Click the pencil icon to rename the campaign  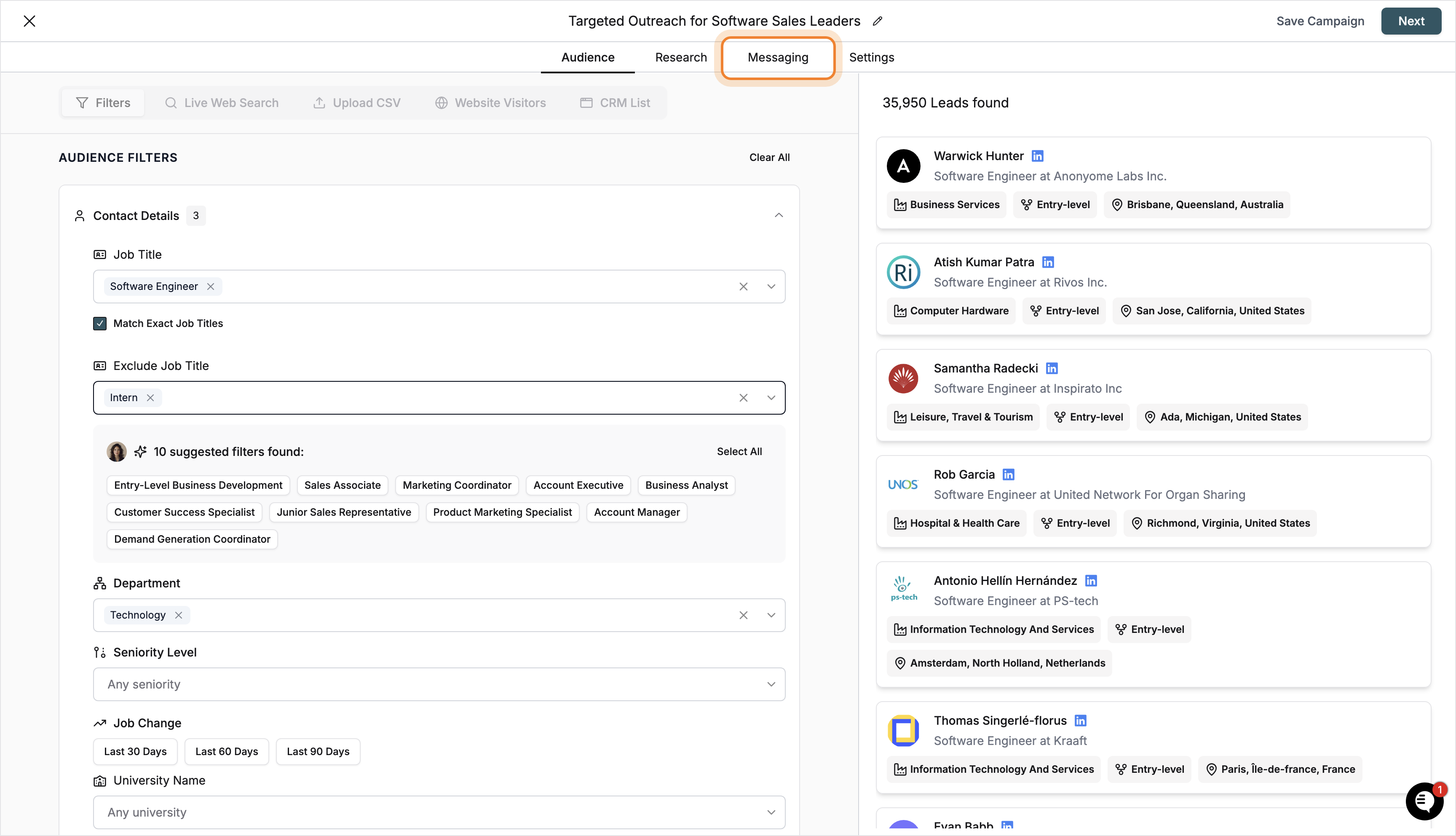tap(878, 21)
